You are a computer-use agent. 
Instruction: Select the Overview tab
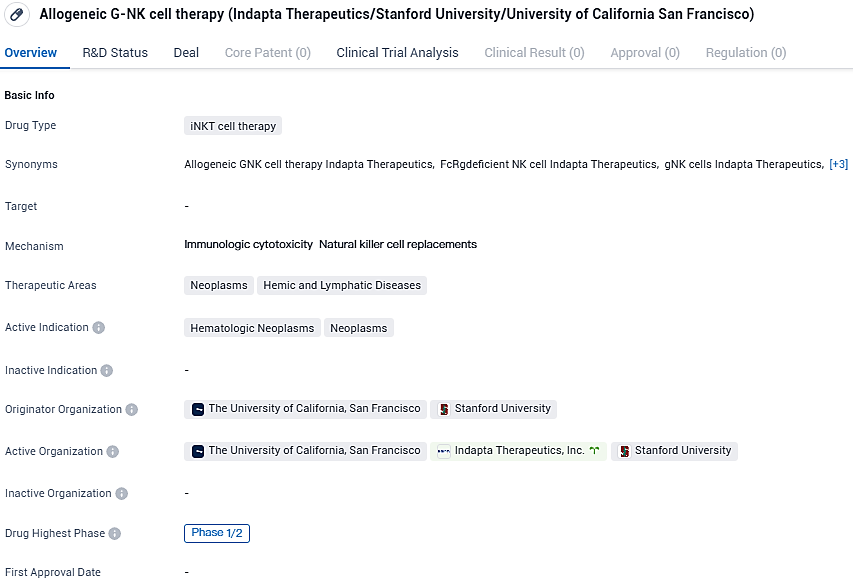pyautogui.click(x=31, y=52)
